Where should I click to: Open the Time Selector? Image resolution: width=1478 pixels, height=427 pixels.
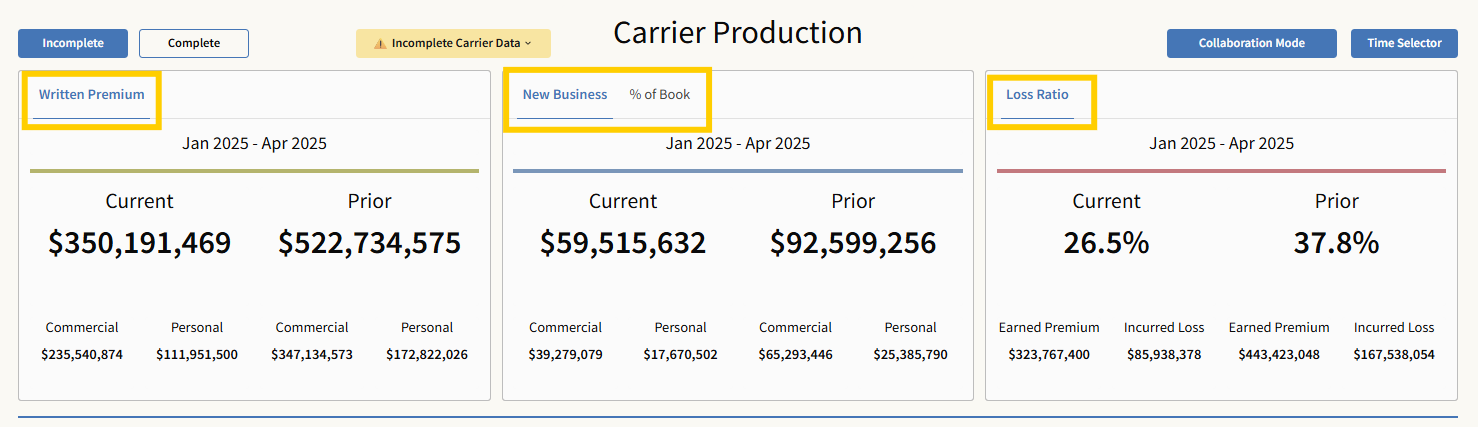point(1404,44)
